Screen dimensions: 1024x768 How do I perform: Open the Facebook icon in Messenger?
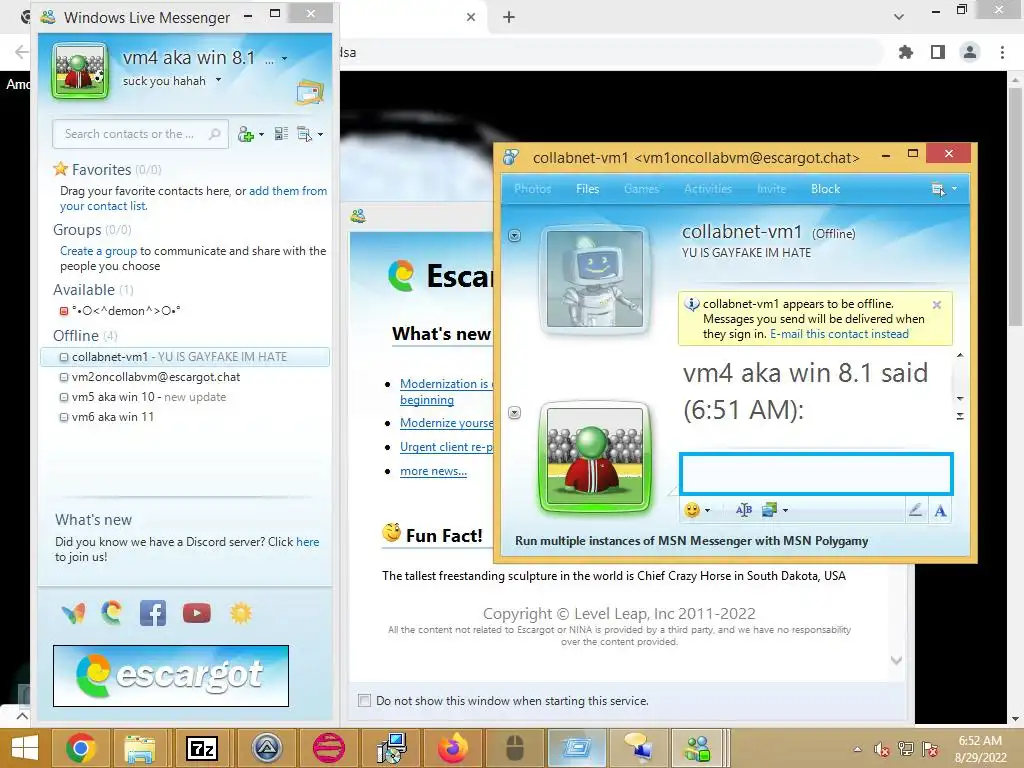click(x=153, y=613)
